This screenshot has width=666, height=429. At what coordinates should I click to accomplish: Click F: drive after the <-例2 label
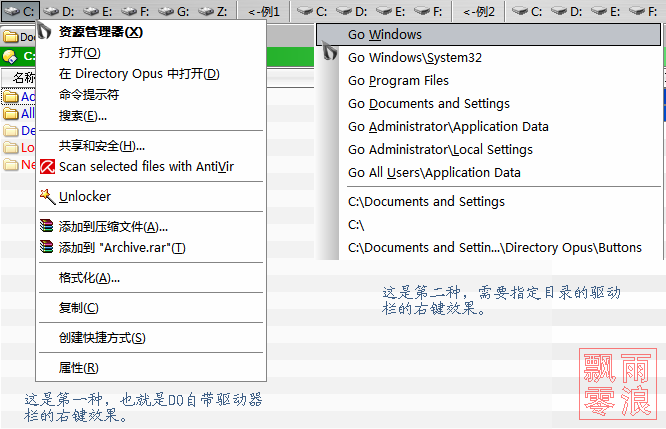tap(643, 11)
